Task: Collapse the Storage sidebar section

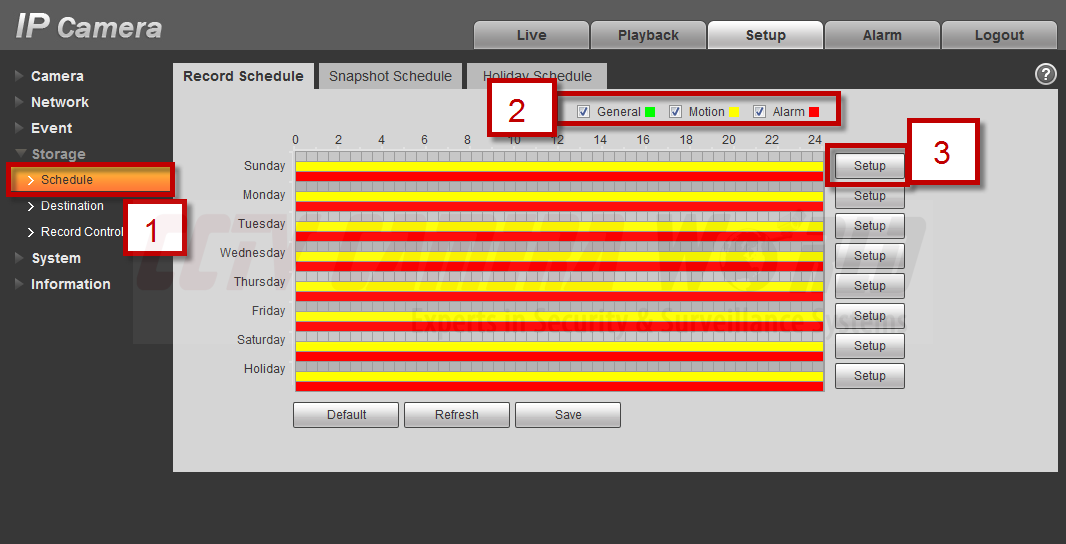Action: click(58, 154)
